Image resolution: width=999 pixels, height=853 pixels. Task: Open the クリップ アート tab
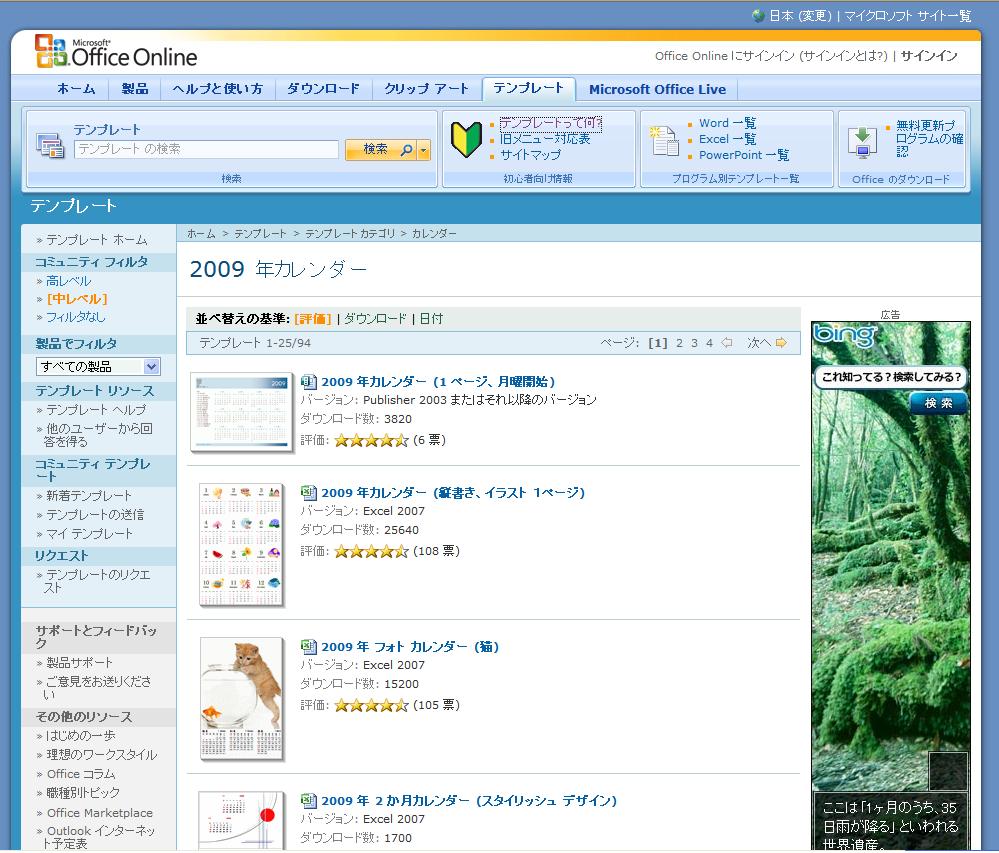[x=426, y=89]
